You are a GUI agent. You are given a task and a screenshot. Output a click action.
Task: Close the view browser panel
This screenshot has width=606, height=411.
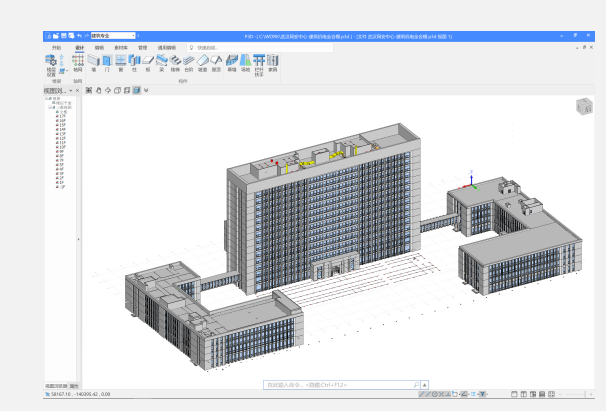77,91
